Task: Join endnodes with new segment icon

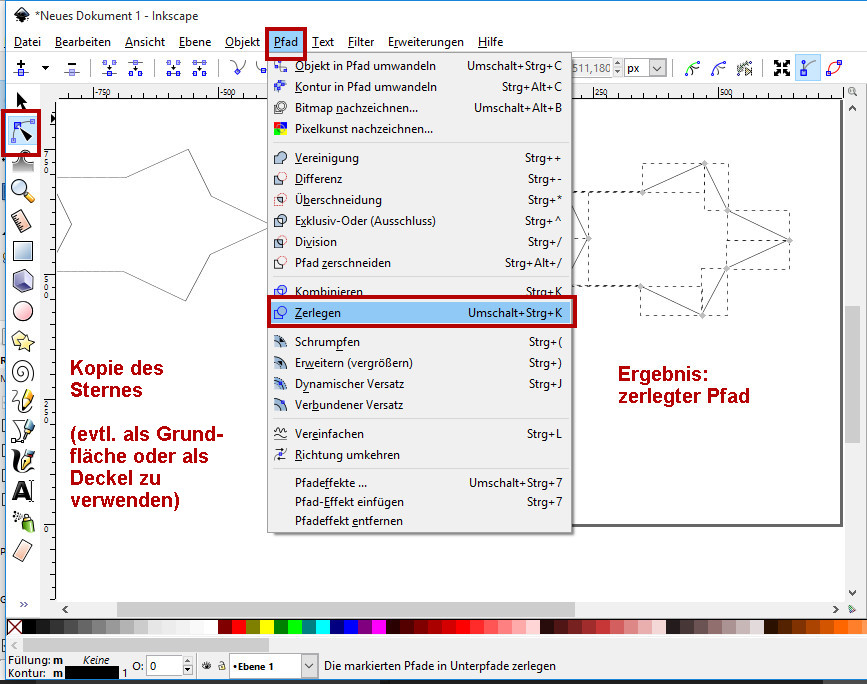Action: (173, 68)
